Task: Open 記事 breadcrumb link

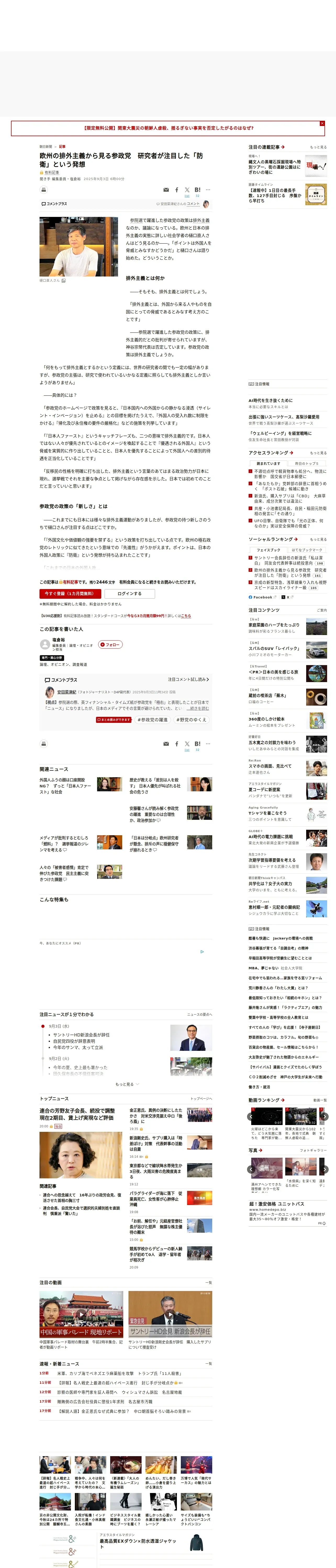Action: (x=62, y=147)
